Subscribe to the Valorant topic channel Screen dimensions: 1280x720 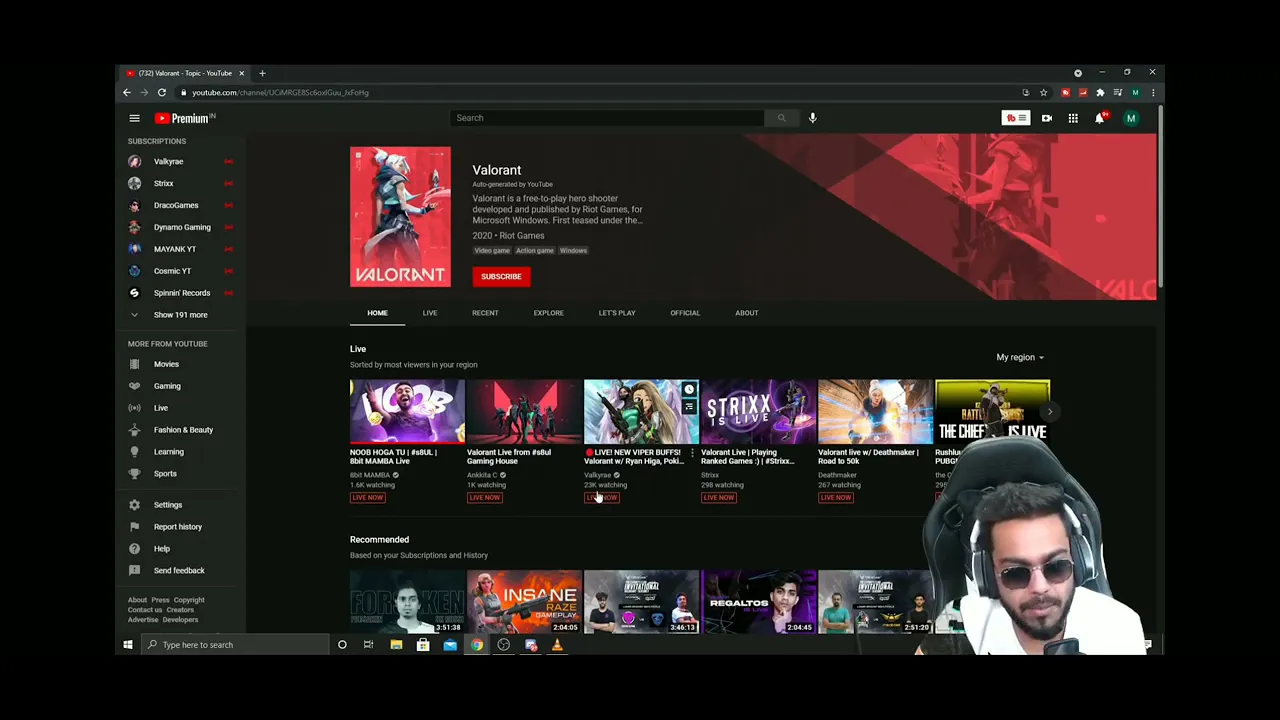[x=501, y=277]
